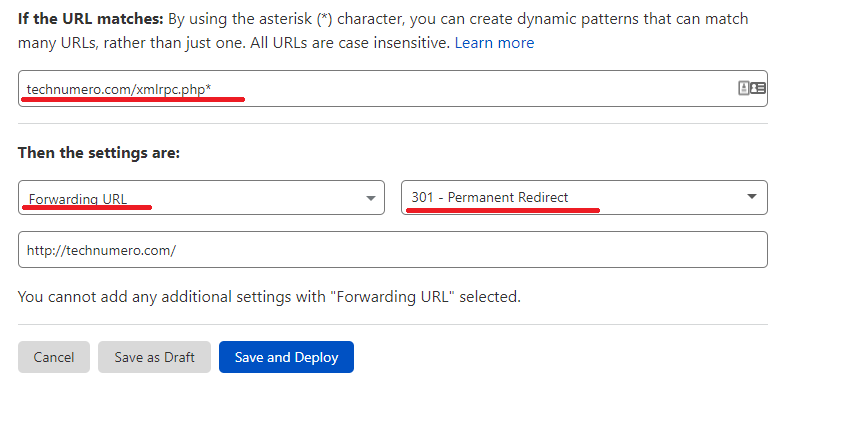Click the http://technumero.com/ destination URL field
This screenshot has width=845, height=426.
(393, 250)
